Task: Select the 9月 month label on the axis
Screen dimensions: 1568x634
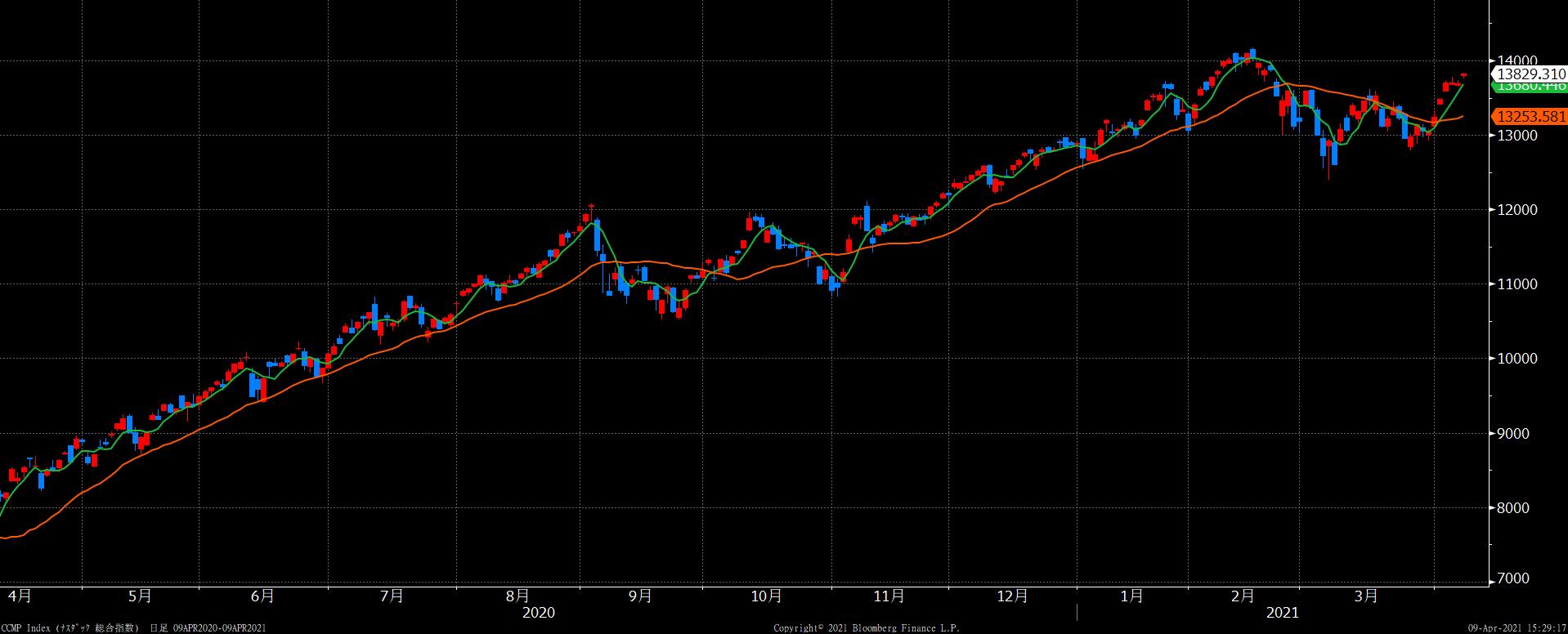Action: click(x=640, y=596)
